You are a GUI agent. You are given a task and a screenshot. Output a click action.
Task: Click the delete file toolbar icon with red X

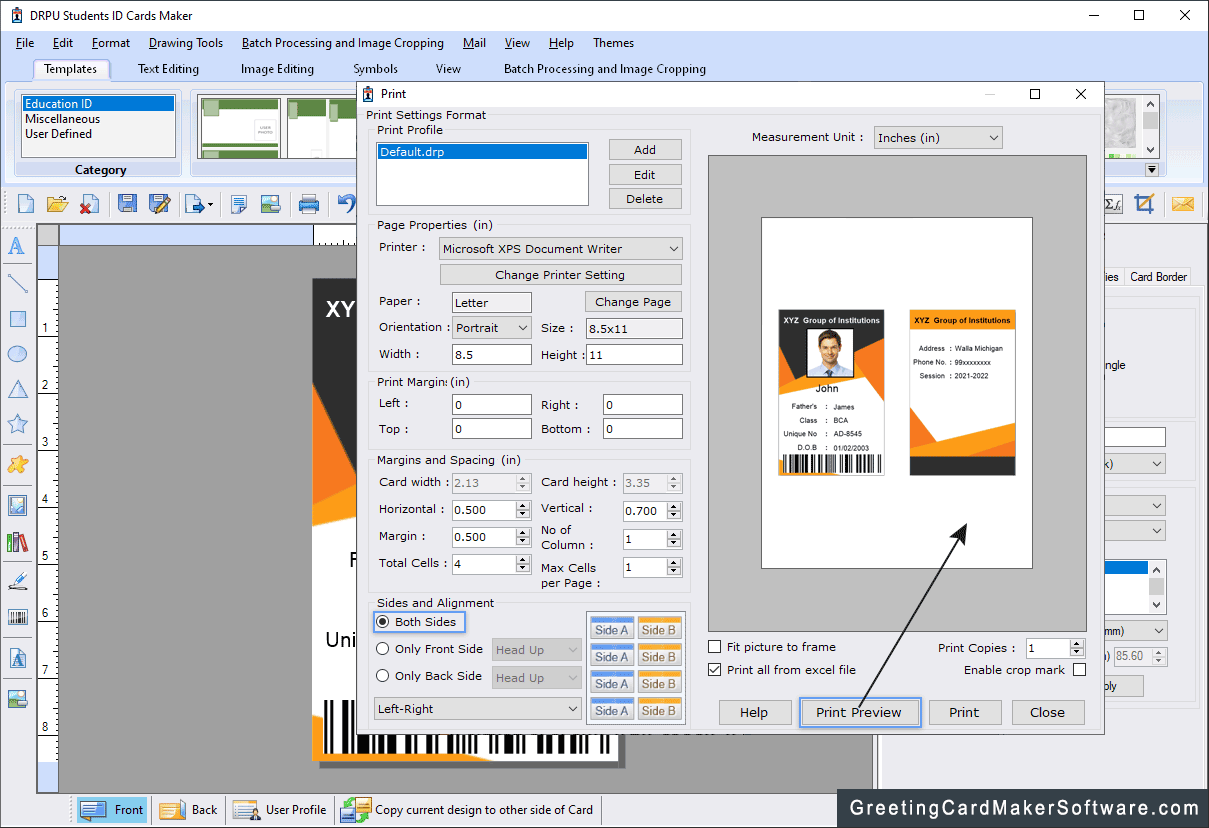[89, 204]
